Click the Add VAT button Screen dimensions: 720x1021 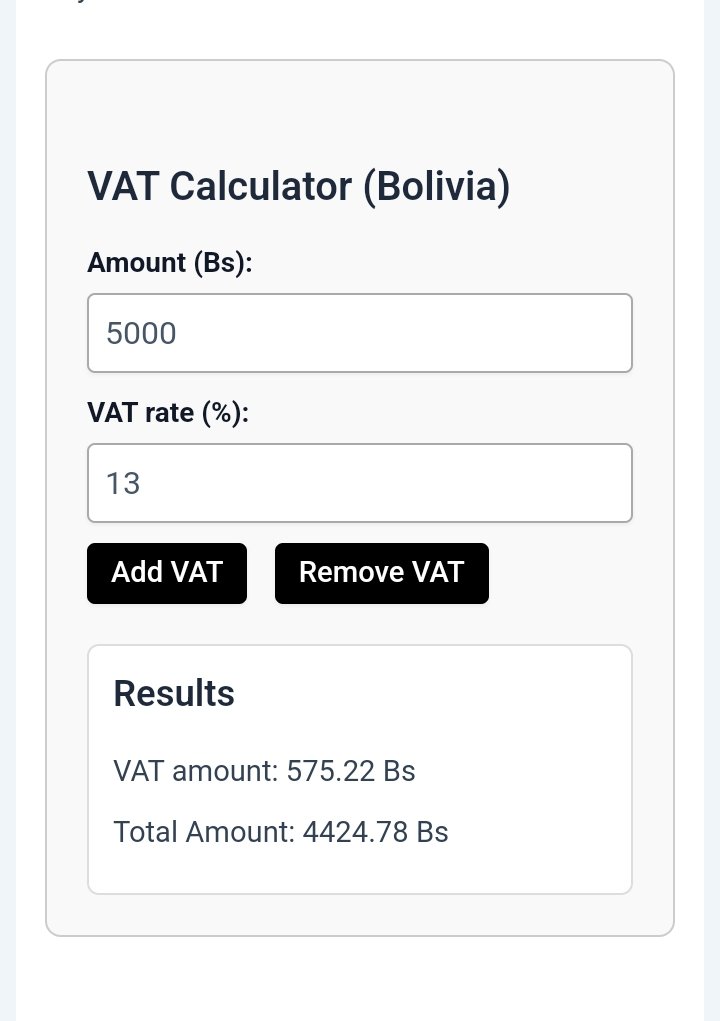(167, 573)
